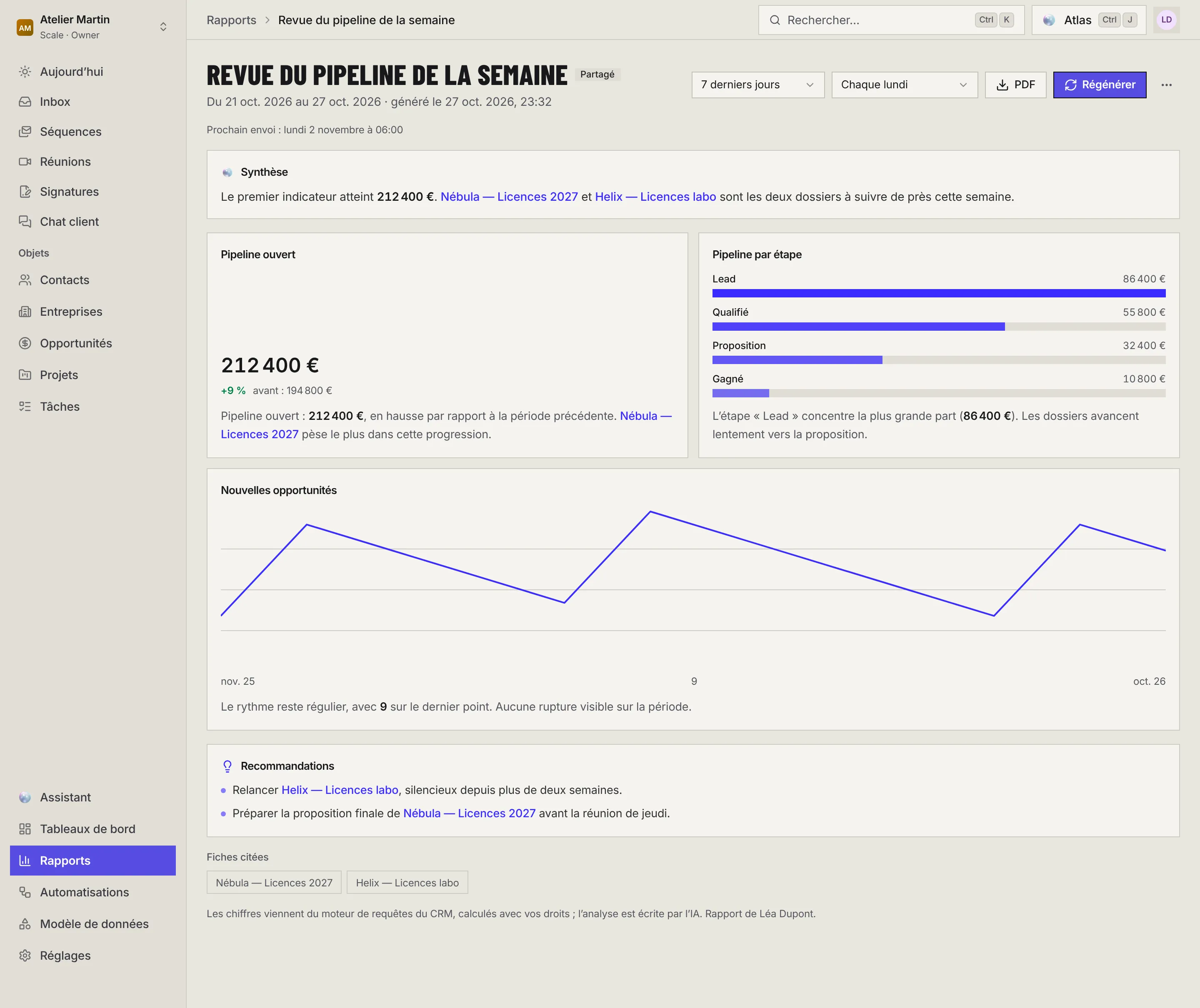Click the Réglages gear icon
Screen dimensions: 1200x1008
25,956
